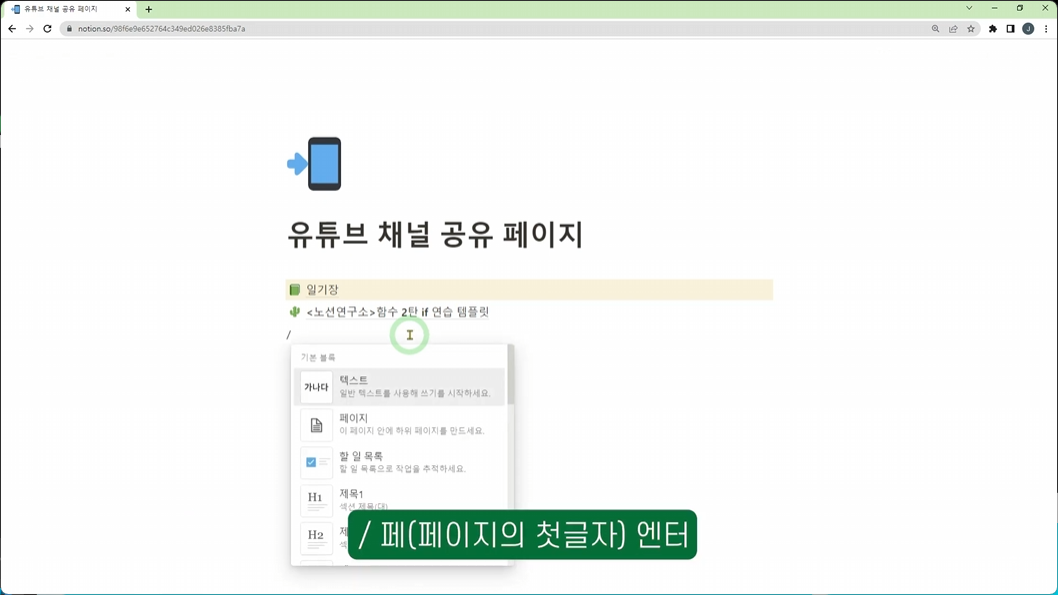Click the slash command menu scrollbar
This screenshot has height=595, width=1058.
point(511,376)
